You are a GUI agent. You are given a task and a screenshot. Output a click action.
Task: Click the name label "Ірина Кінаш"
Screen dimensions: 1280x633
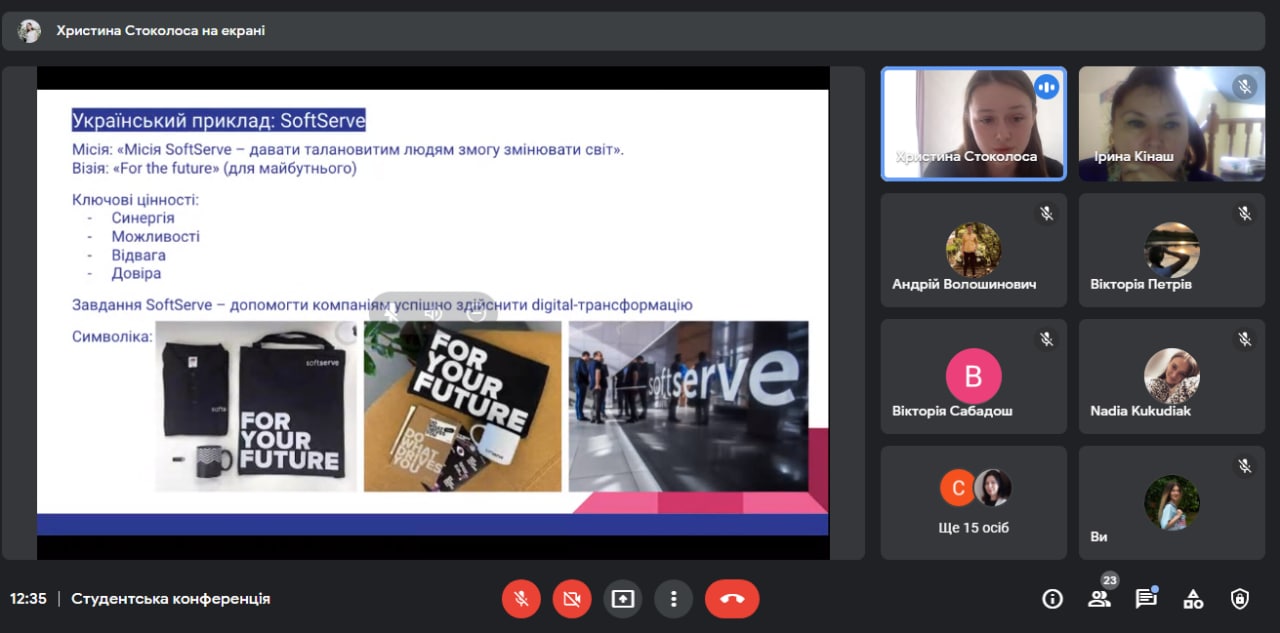1132,157
